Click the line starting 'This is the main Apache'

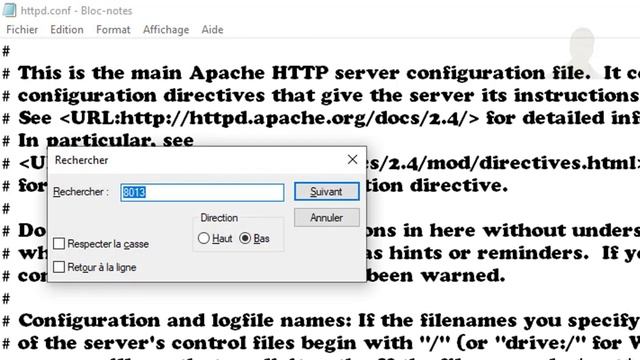[x=329, y=73]
